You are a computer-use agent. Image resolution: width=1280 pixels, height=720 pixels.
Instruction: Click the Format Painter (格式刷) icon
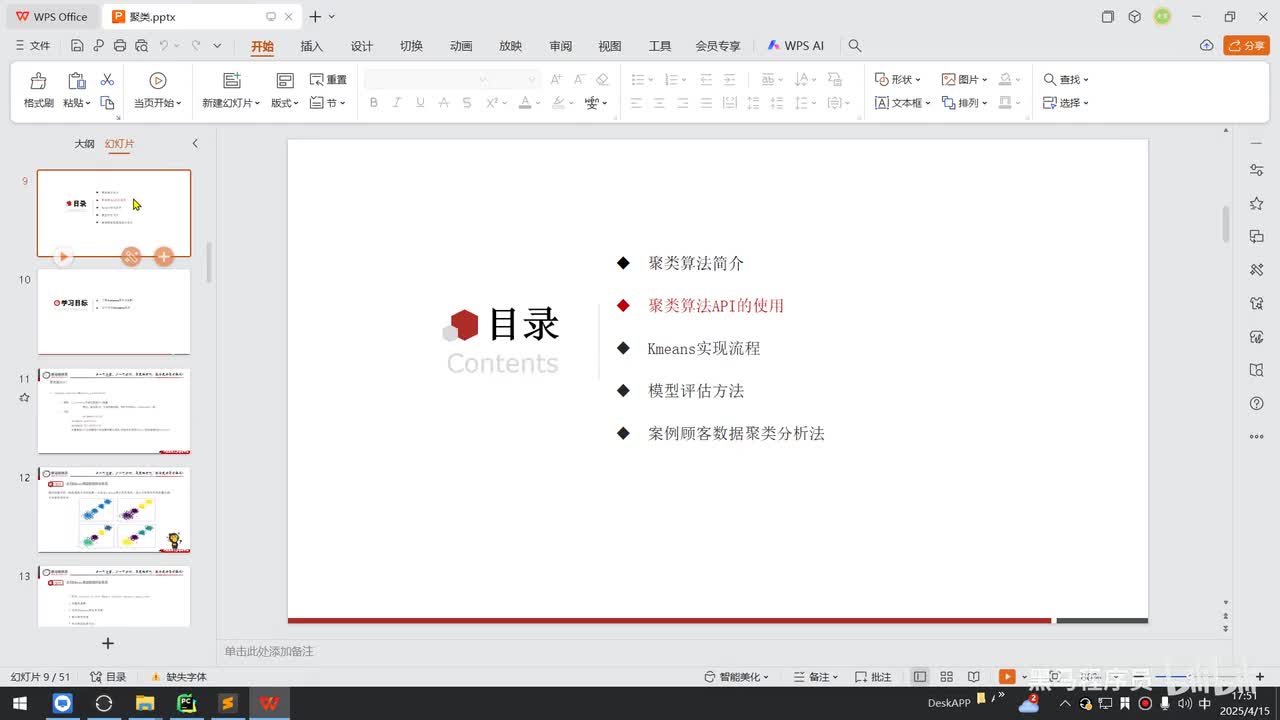coord(38,82)
